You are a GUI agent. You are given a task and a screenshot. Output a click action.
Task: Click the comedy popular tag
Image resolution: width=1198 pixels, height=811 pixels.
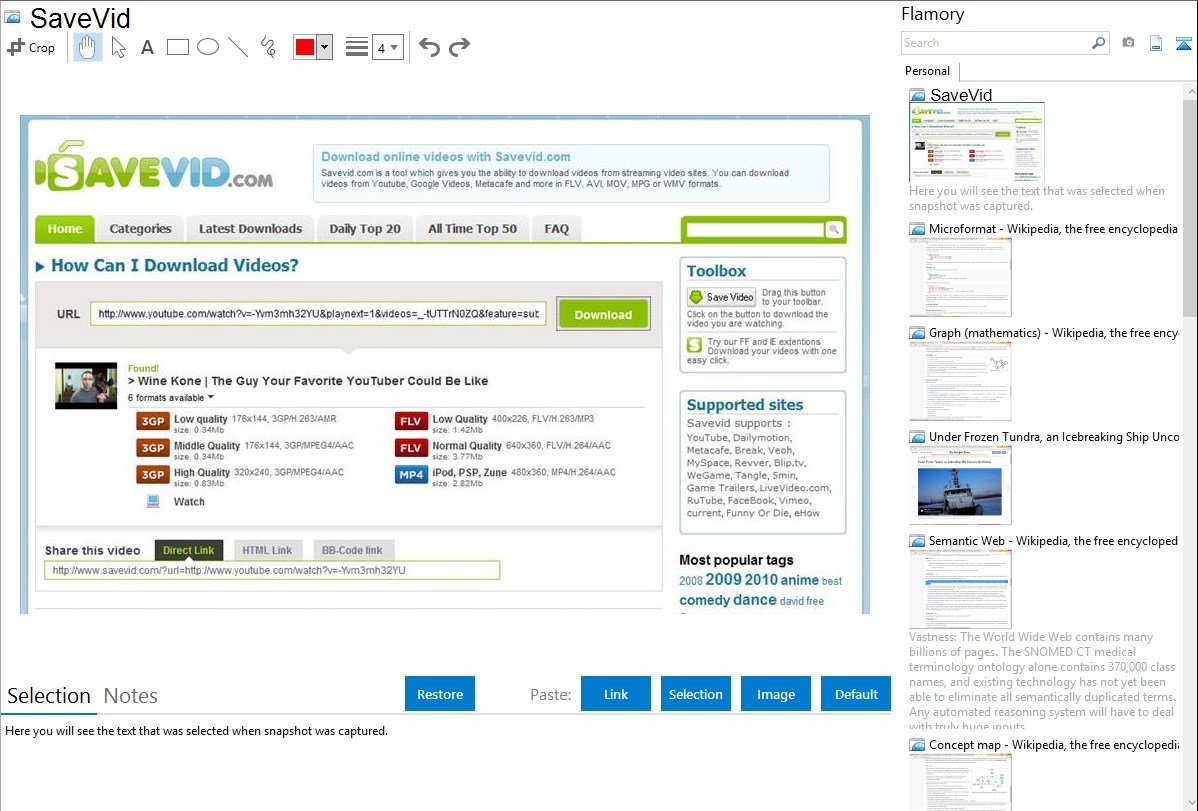(705, 600)
